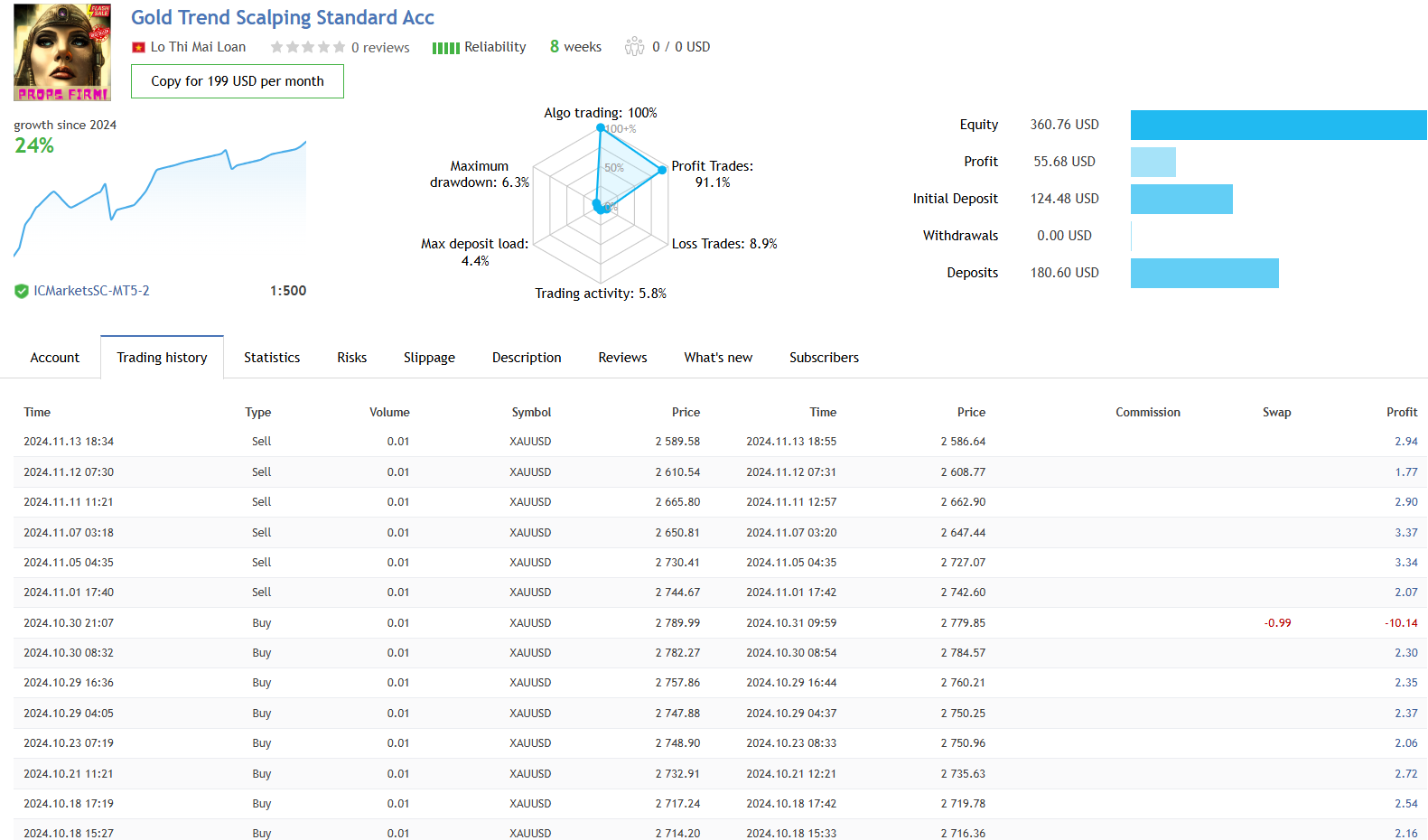Click profit value 2.72

click(1406, 774)
